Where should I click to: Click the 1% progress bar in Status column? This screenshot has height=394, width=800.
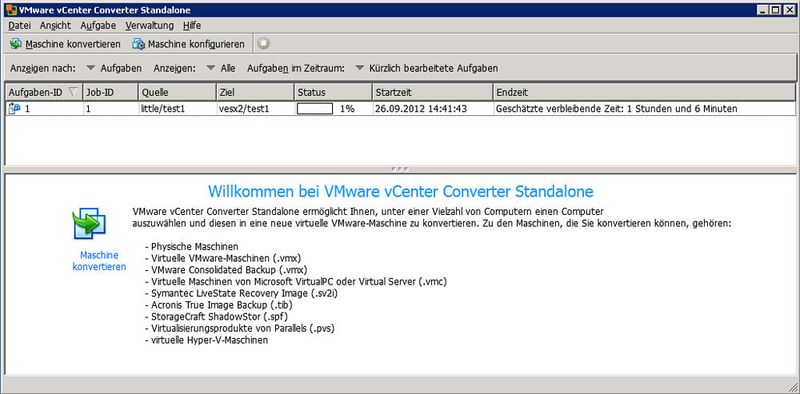[315, 109]
